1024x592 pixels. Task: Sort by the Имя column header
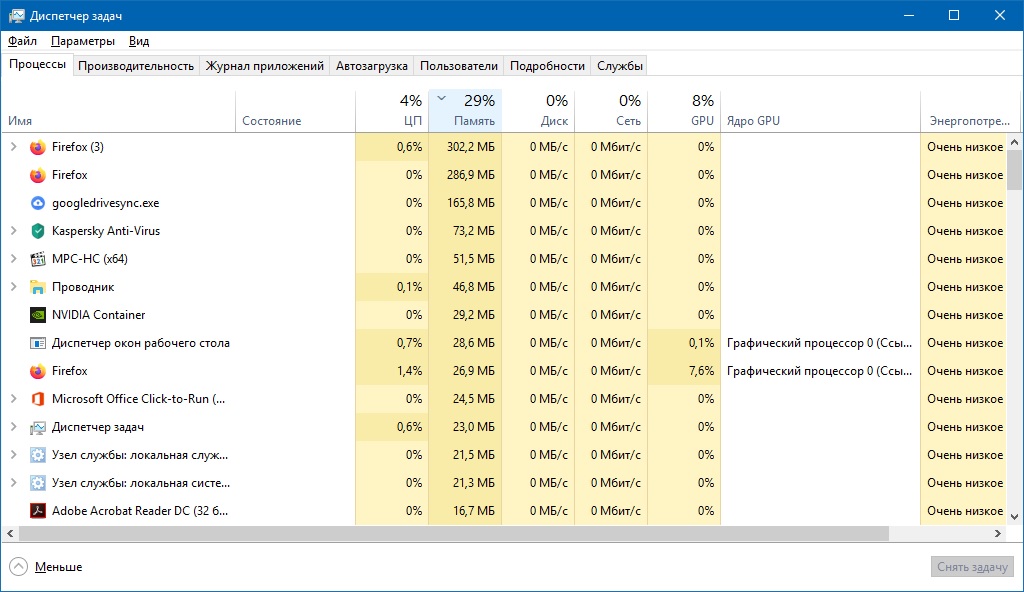(x=118, y=111)
